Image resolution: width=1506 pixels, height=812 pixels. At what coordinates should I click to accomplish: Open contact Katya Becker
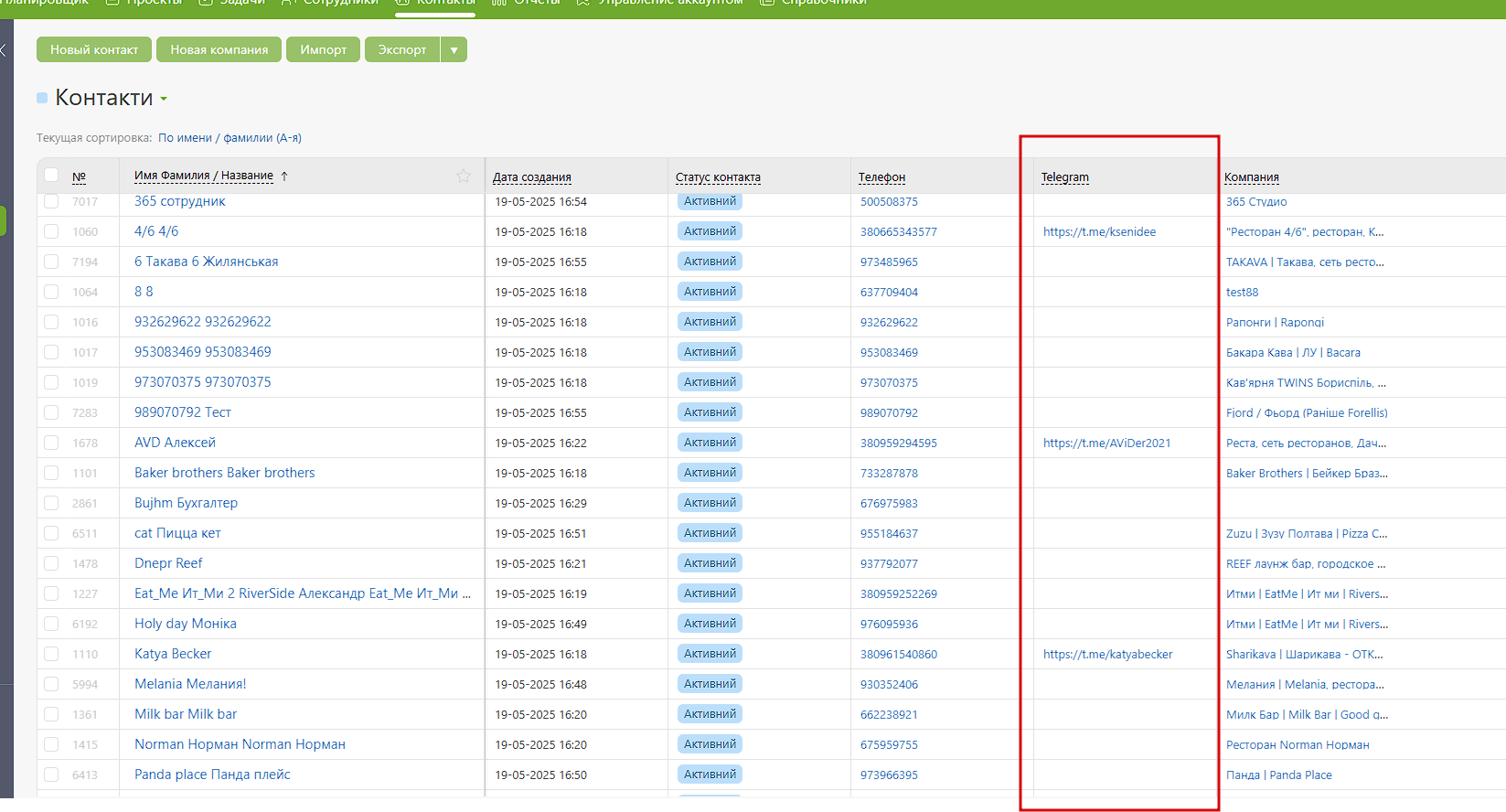point(173,654)
